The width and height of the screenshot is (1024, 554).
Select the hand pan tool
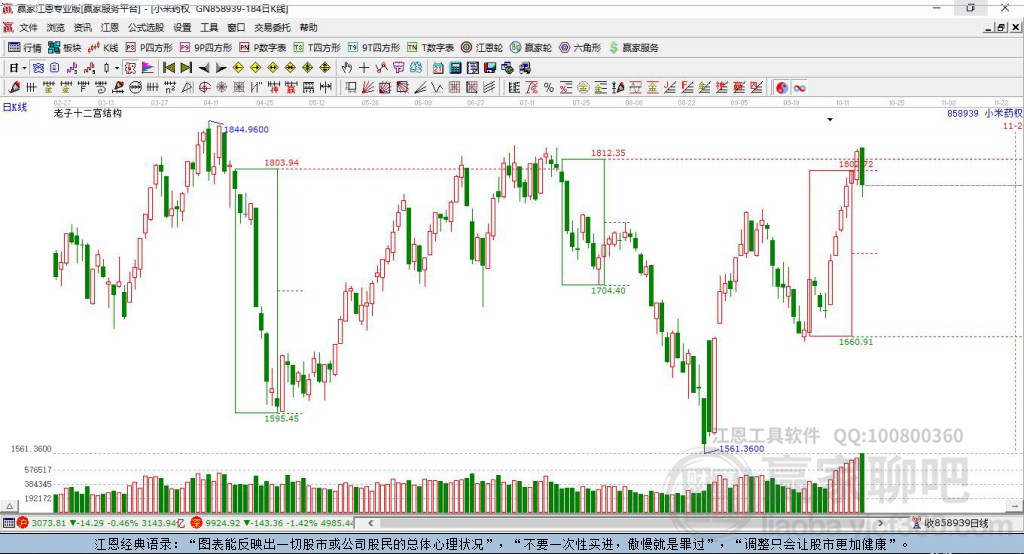point(347,67)
